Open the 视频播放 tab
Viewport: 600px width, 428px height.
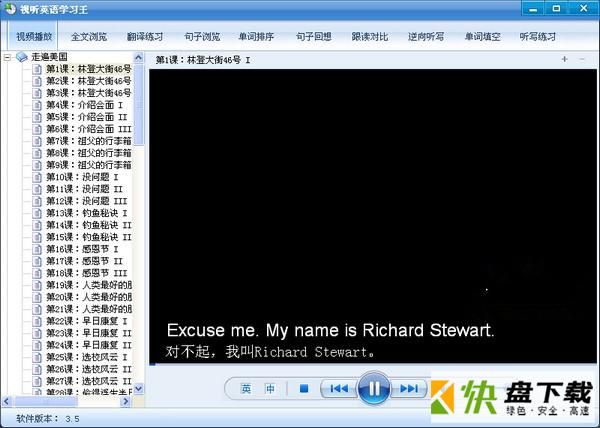click(34, 37)
